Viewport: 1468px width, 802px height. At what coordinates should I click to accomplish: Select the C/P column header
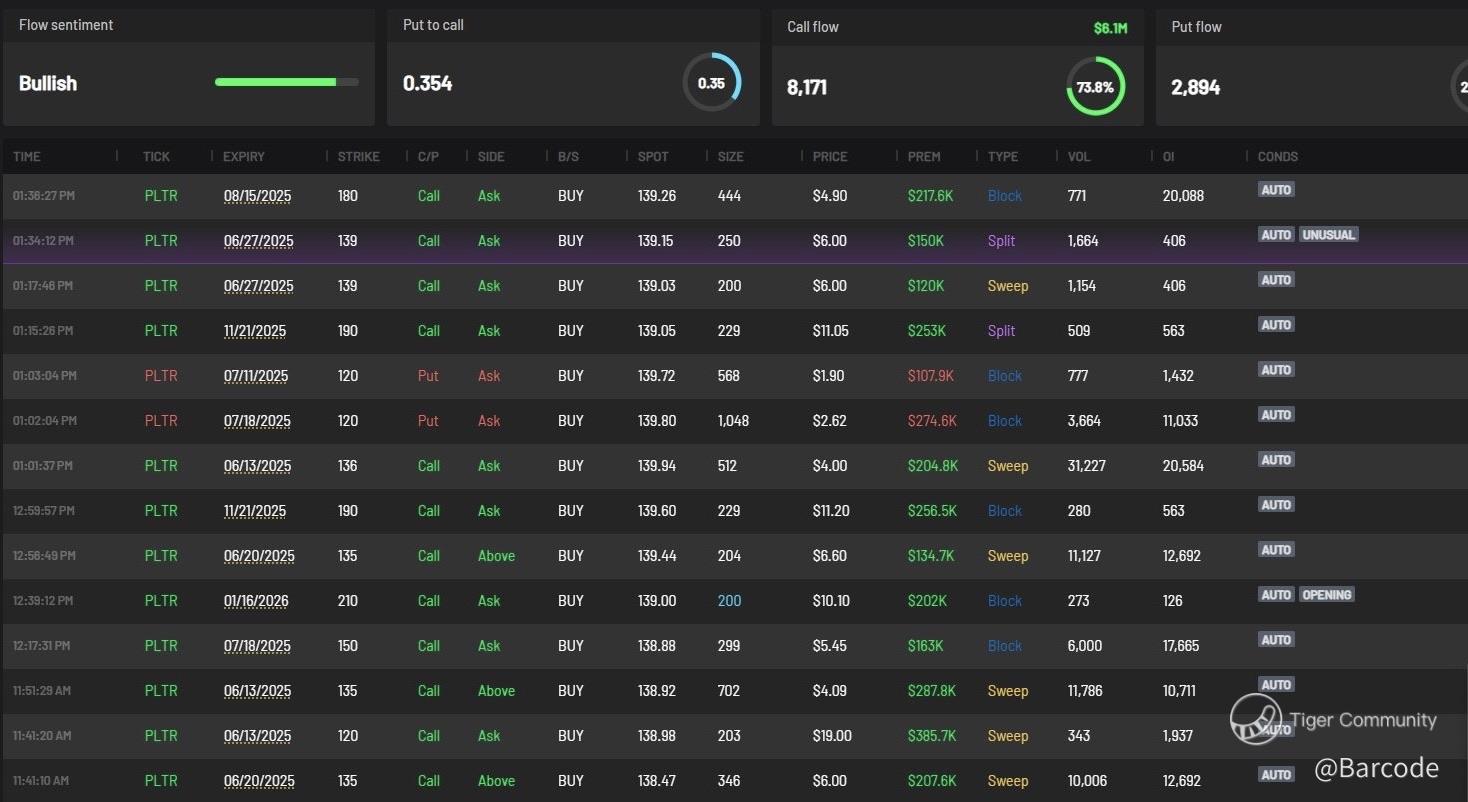pyautogui.click(x=428, y=157)
